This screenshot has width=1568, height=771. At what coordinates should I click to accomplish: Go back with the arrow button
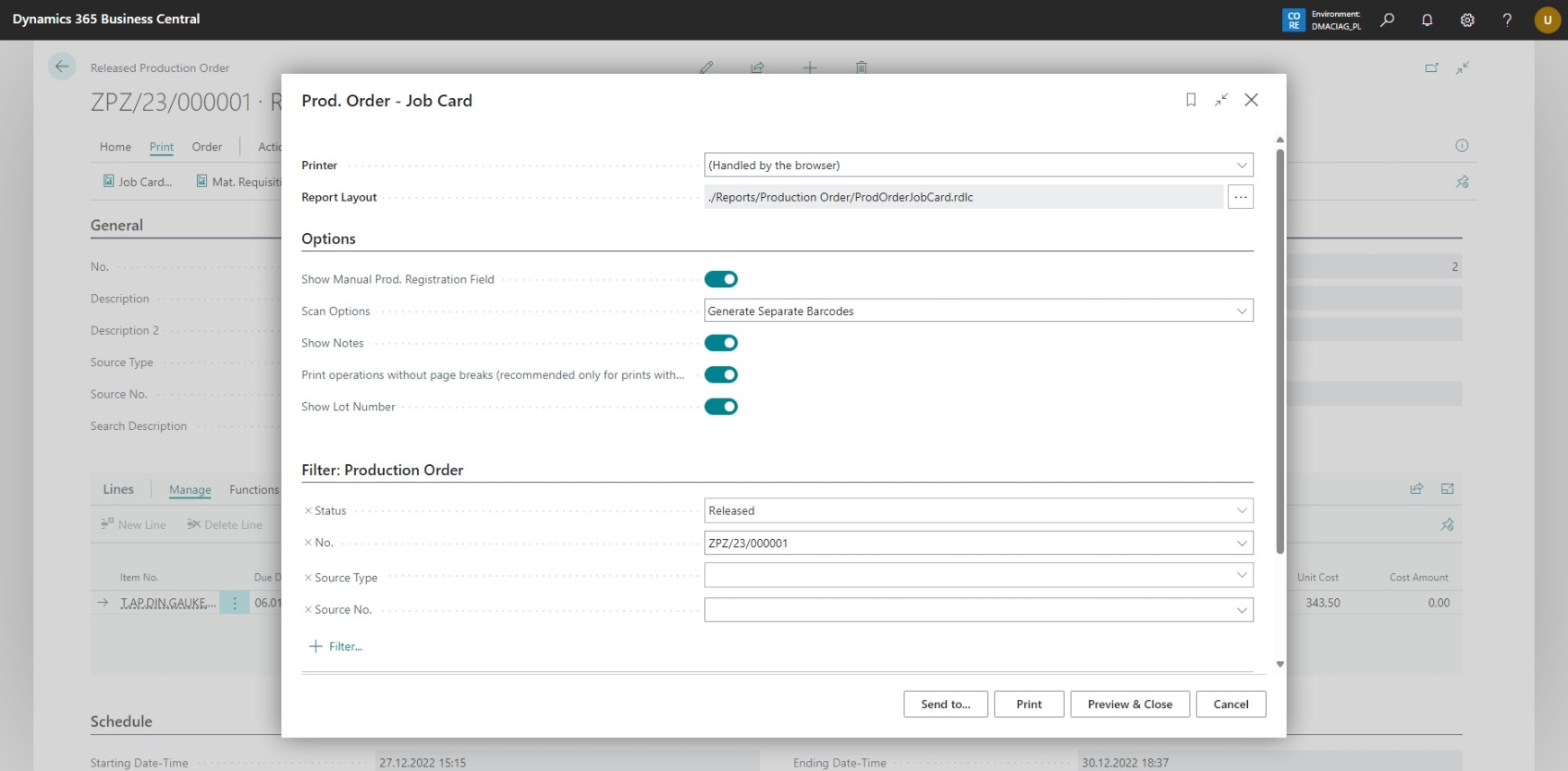(61, 67)
